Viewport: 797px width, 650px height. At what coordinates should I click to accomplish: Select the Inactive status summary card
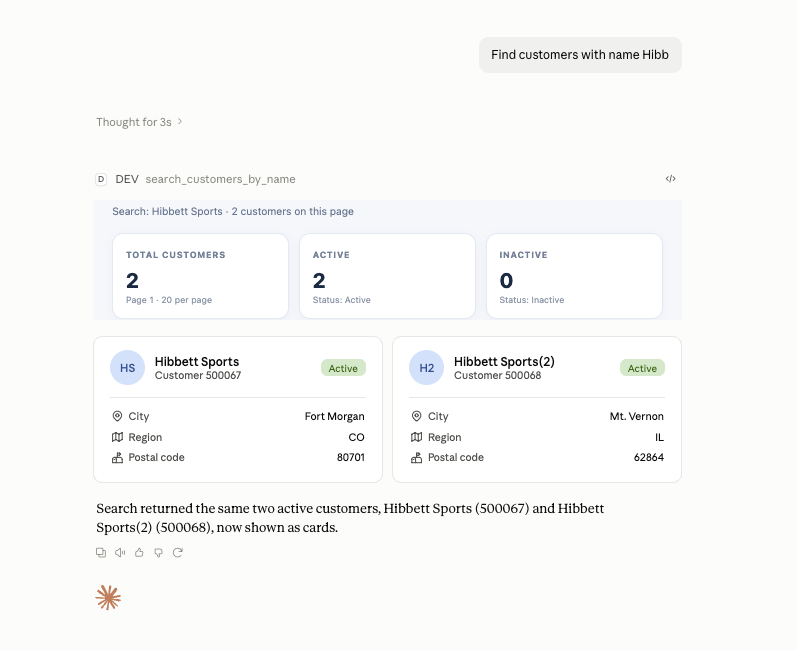tap(574, 276)
